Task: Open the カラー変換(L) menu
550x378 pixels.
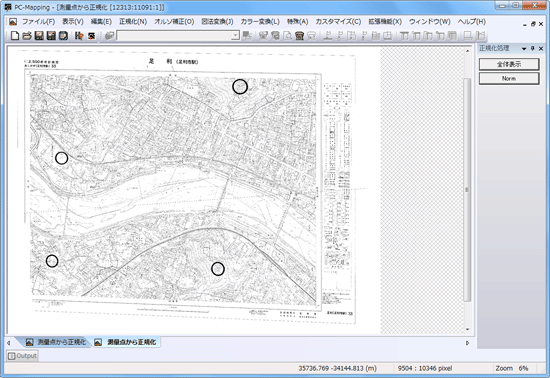Action: (x=260, y=22)
